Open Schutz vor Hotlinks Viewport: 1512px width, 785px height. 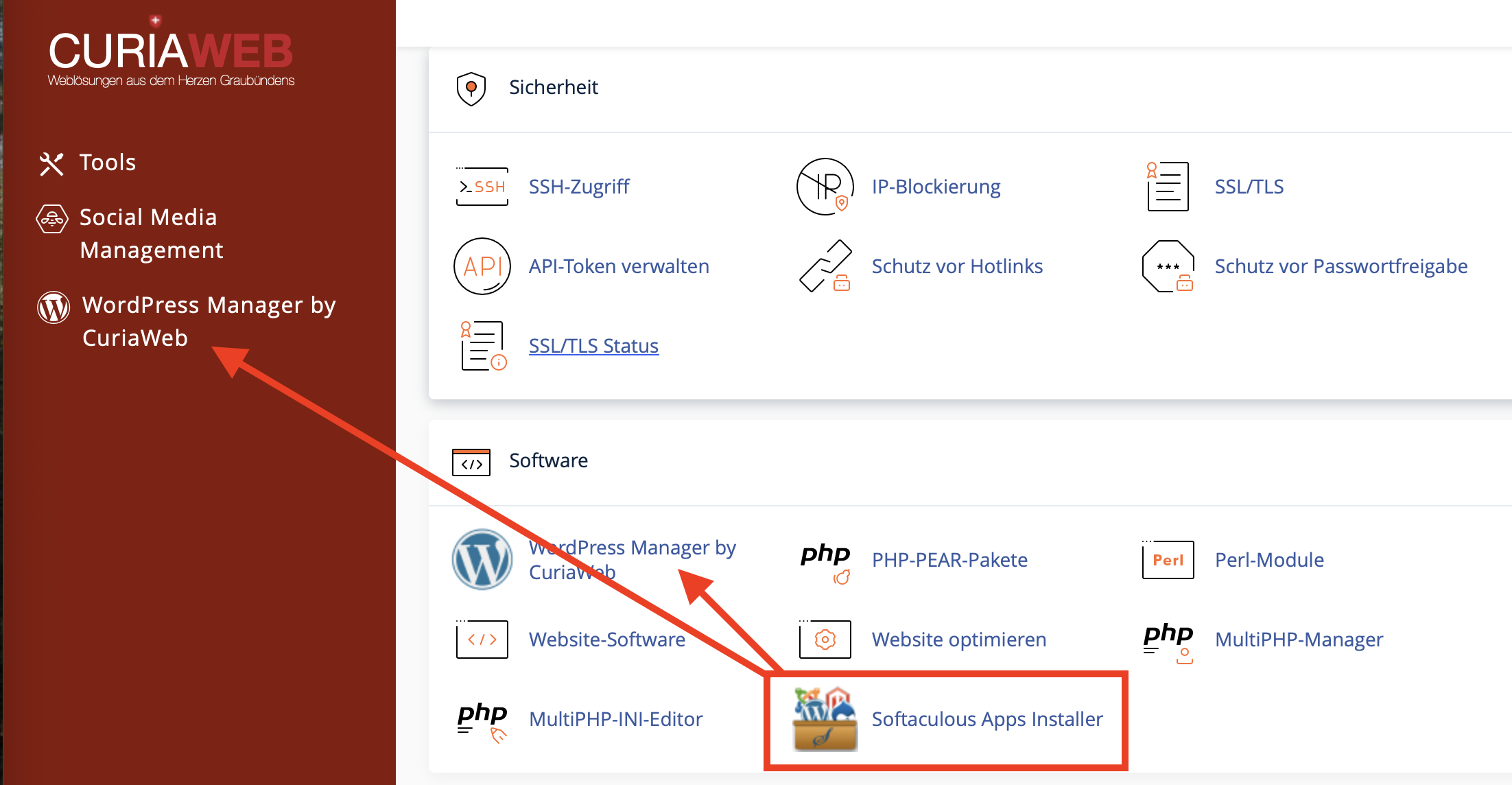(x=957, y=266)
